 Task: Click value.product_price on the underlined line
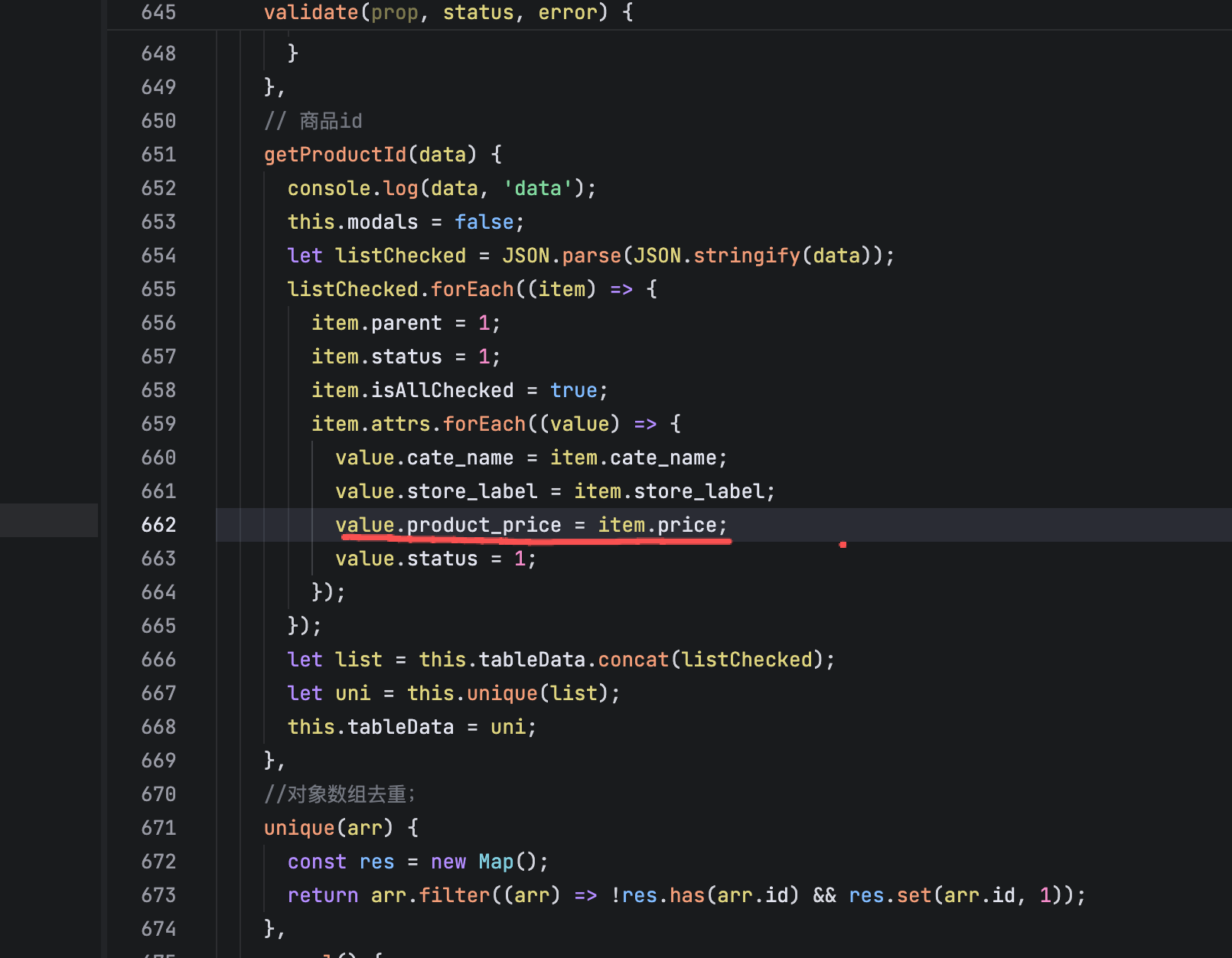click(x=448, y=525)
